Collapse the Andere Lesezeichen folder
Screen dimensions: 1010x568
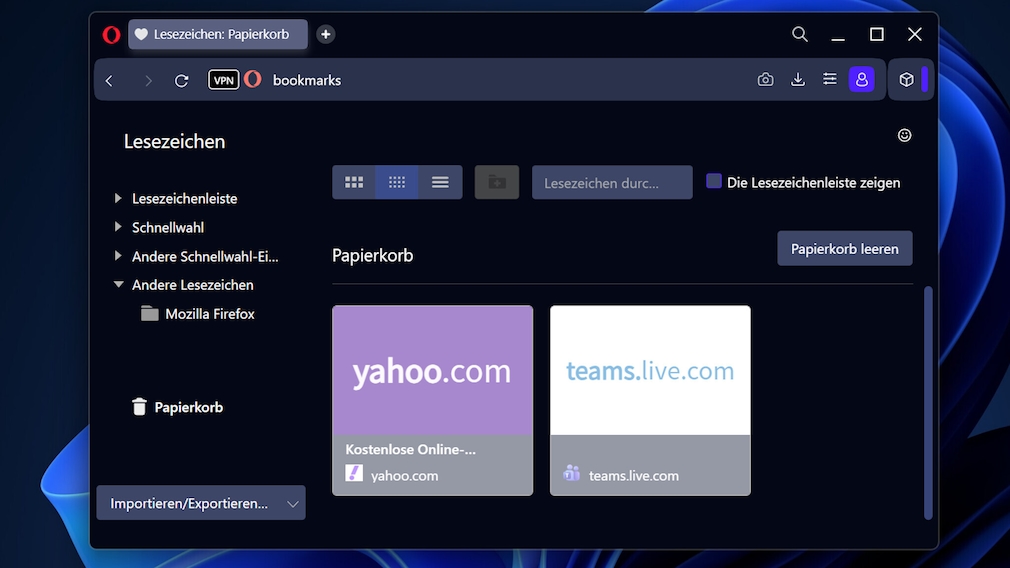(x=118, y=285)
